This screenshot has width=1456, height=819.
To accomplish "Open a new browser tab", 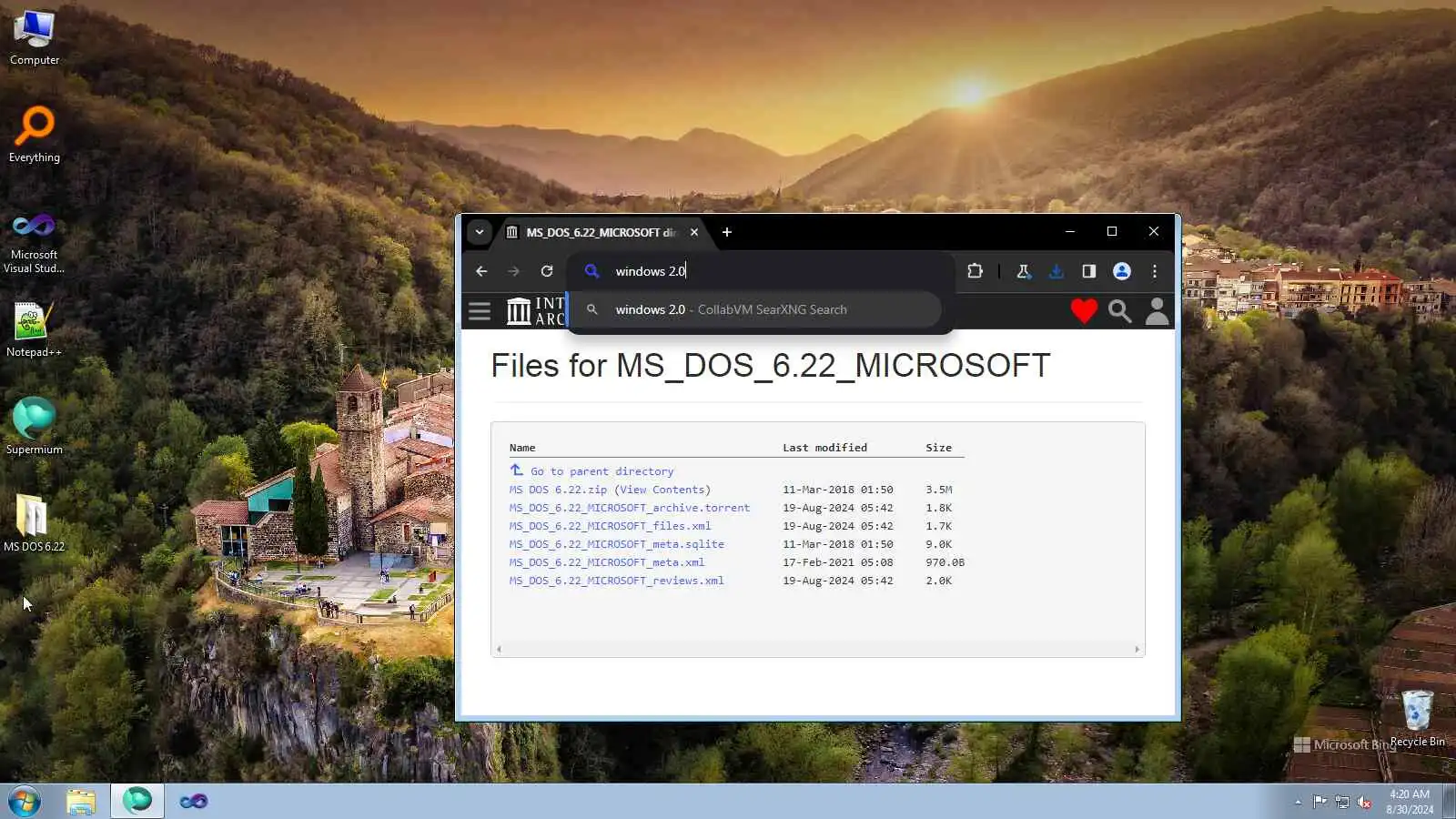I will tap(727, 232).
